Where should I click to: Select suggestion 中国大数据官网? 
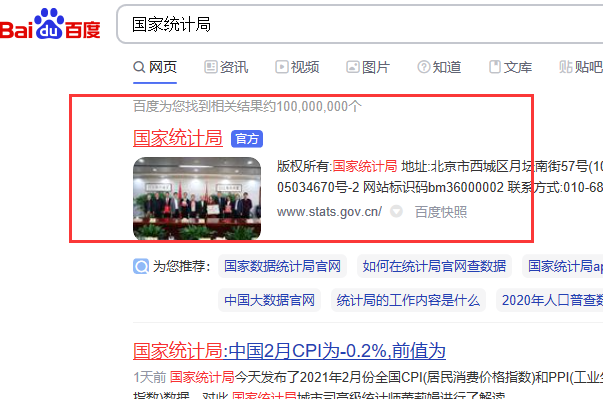(x=269, y=300)
